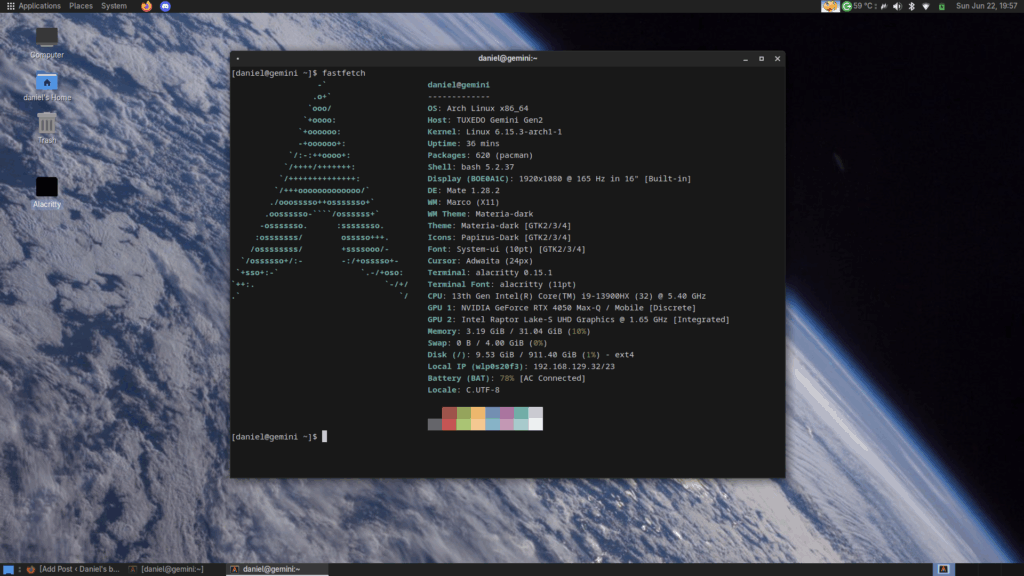
Task: Open the Places menu
Action: pos(81,6)
